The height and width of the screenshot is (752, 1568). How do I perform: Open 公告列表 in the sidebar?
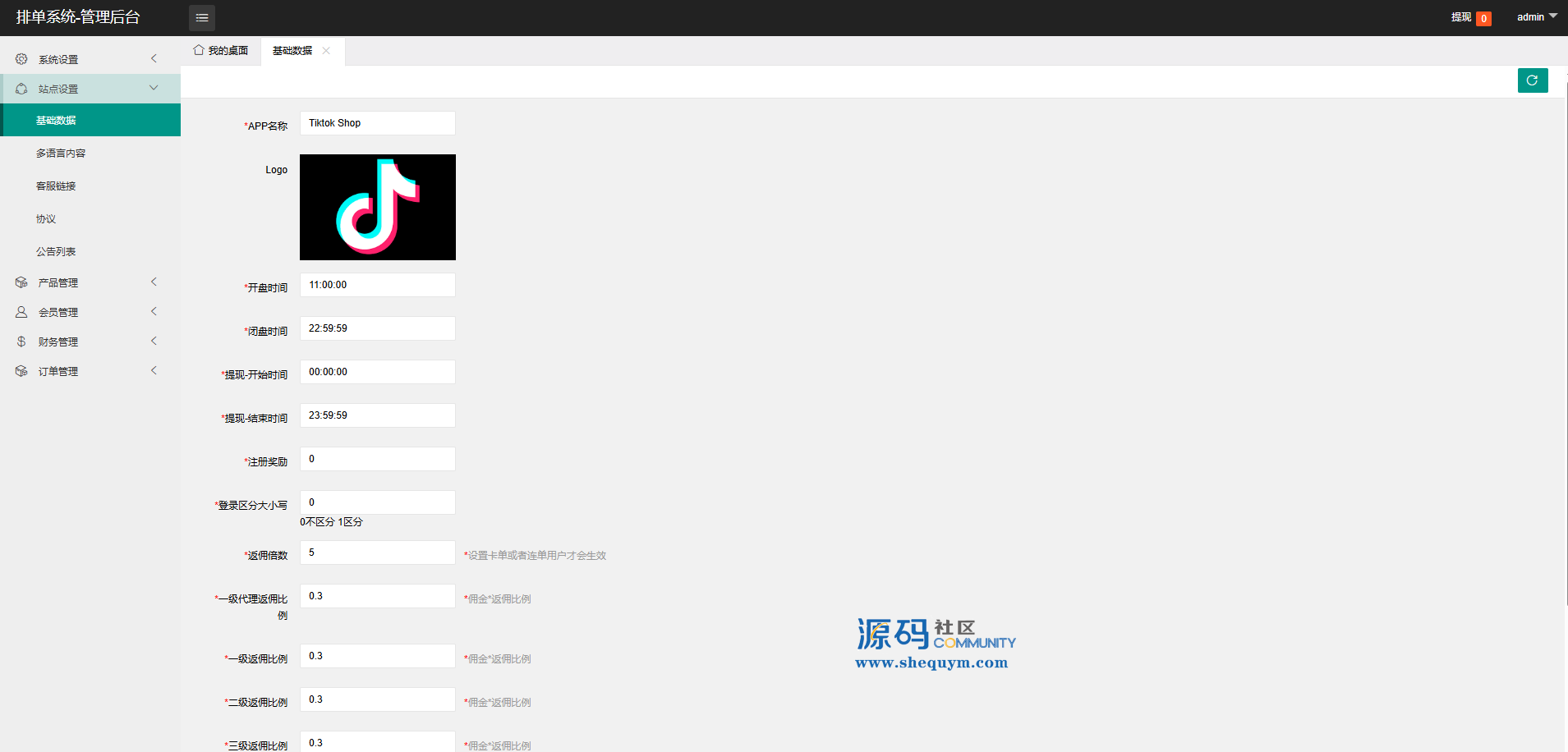coord(56,252)
